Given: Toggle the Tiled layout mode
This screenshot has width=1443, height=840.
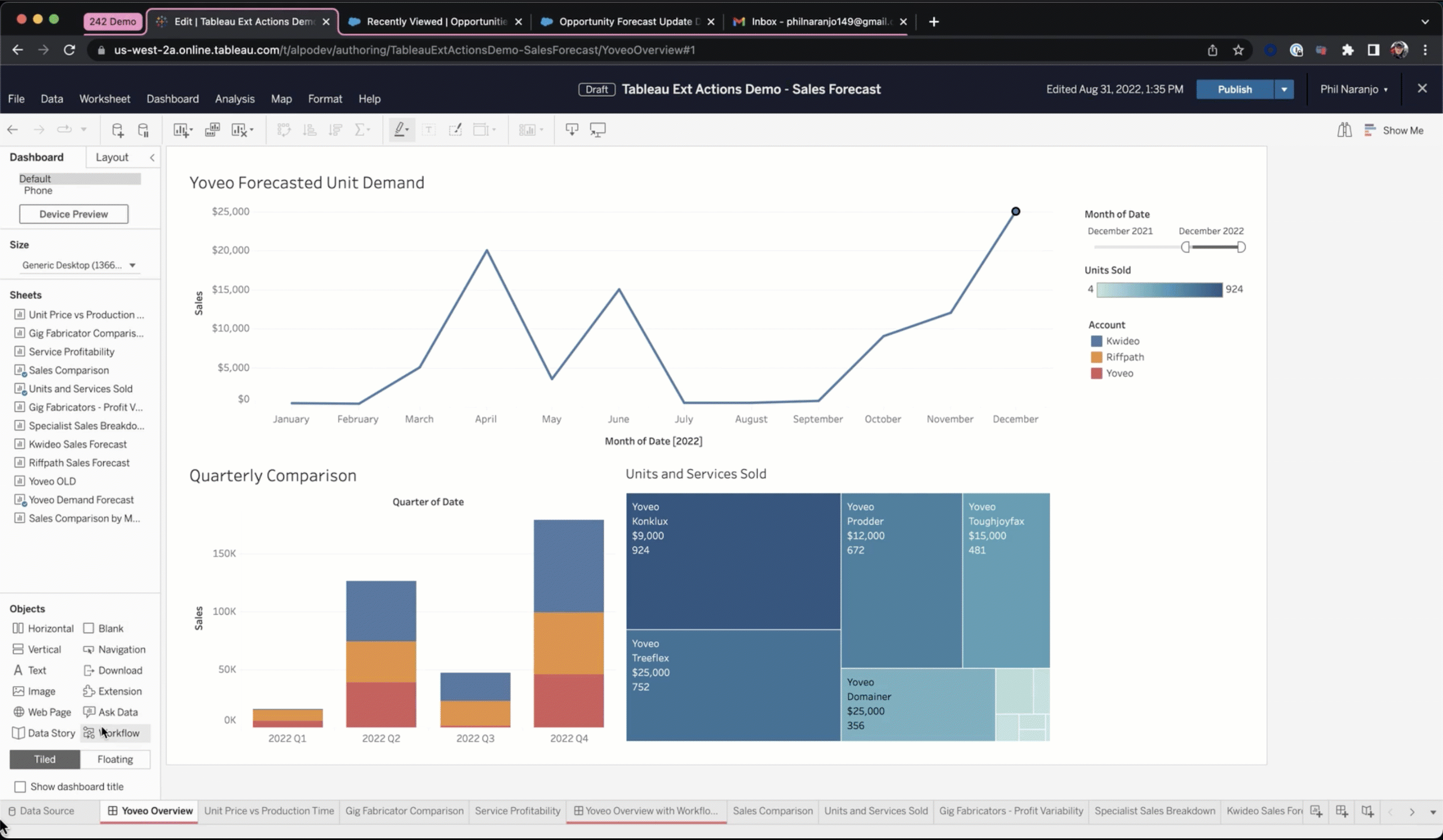Looking at the screenshot, I should pyautogui.click(x=44, y=759).
